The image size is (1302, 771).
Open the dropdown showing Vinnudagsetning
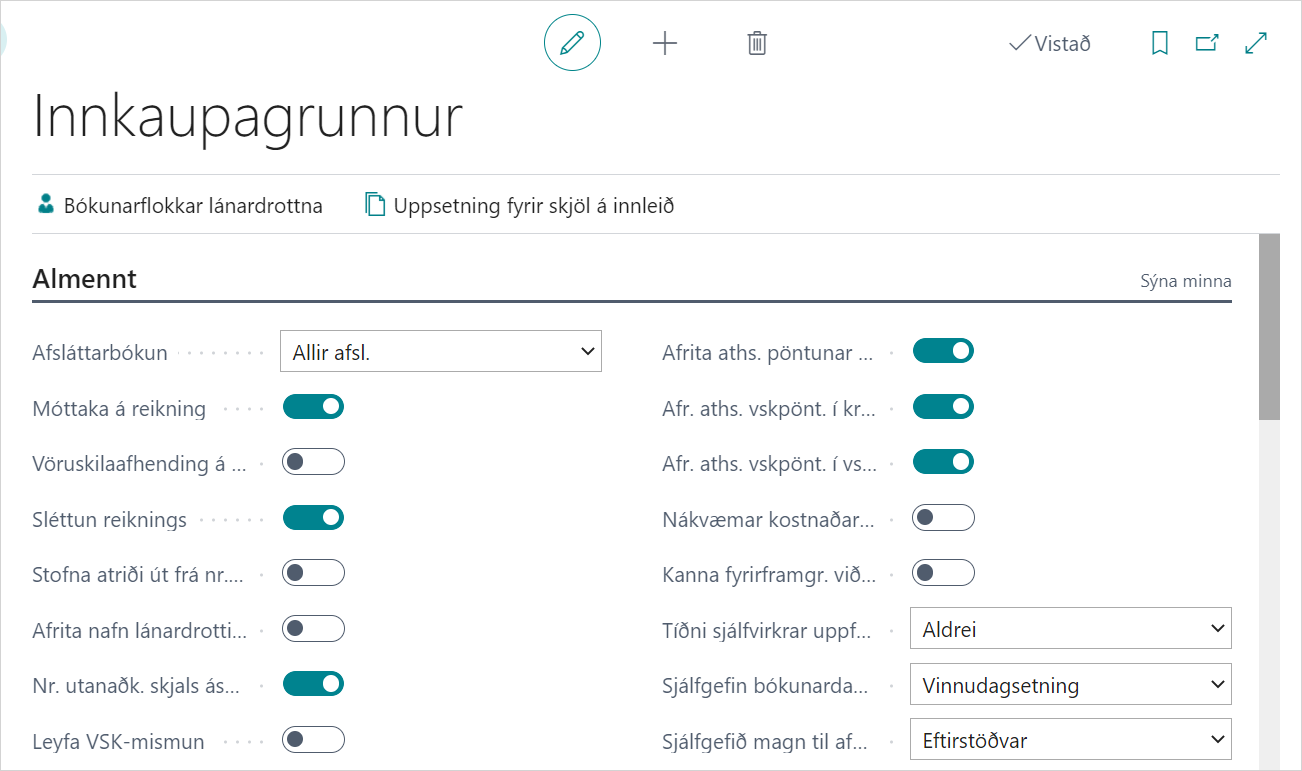tap(1070, 685)
